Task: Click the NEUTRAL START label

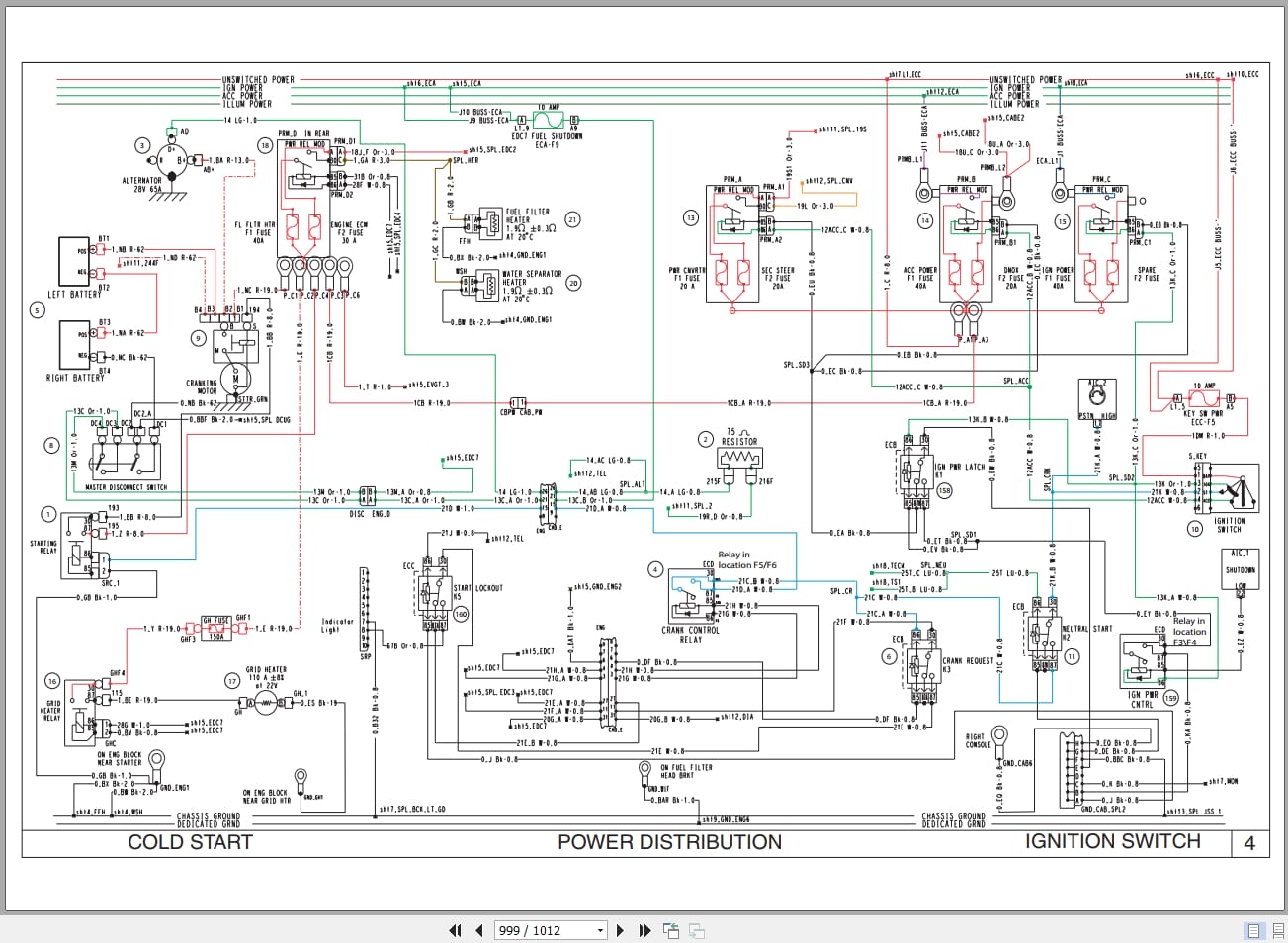Action: pos(1087,629)
